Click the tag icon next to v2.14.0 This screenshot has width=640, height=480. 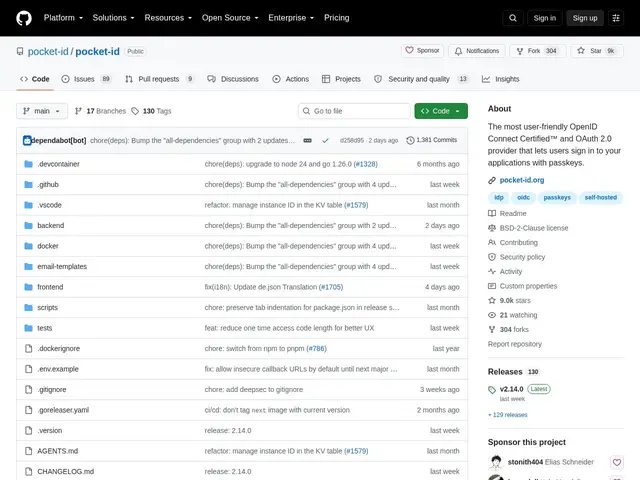click(492, 390)
